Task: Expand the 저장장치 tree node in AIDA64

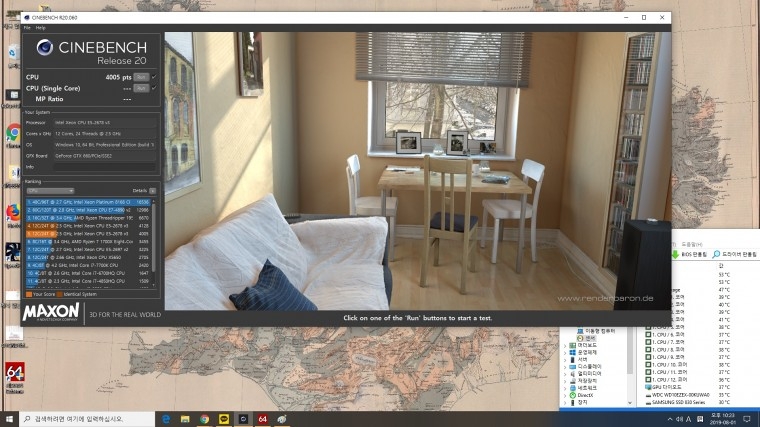Action: pos(565,381)
